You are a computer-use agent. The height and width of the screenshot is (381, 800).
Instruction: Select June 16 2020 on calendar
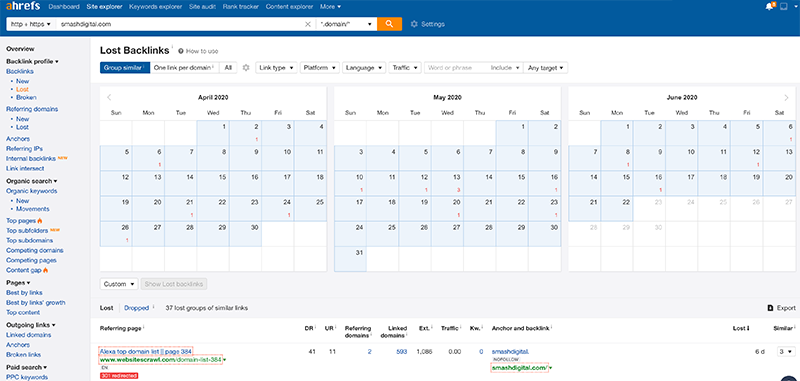tap(649, 183)
